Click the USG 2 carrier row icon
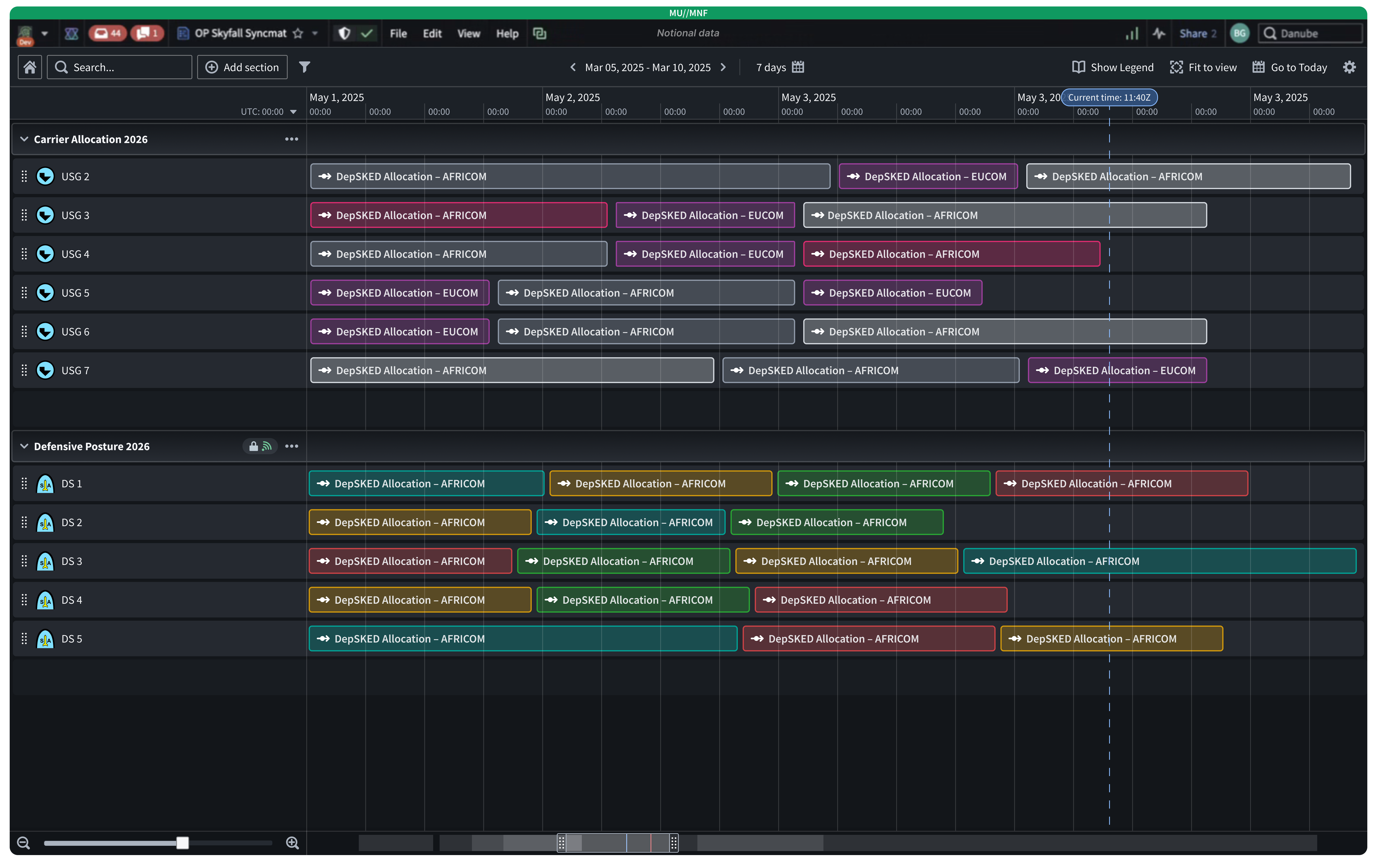This screenshot has width=1377, height=868. [45, 177]
